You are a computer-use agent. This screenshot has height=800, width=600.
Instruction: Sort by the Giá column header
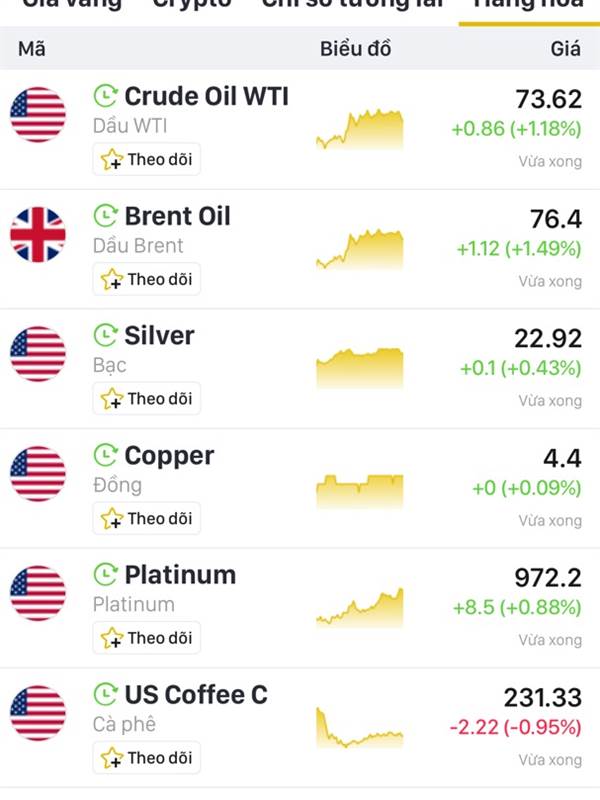pyautogui.click(x=565, y=49)
